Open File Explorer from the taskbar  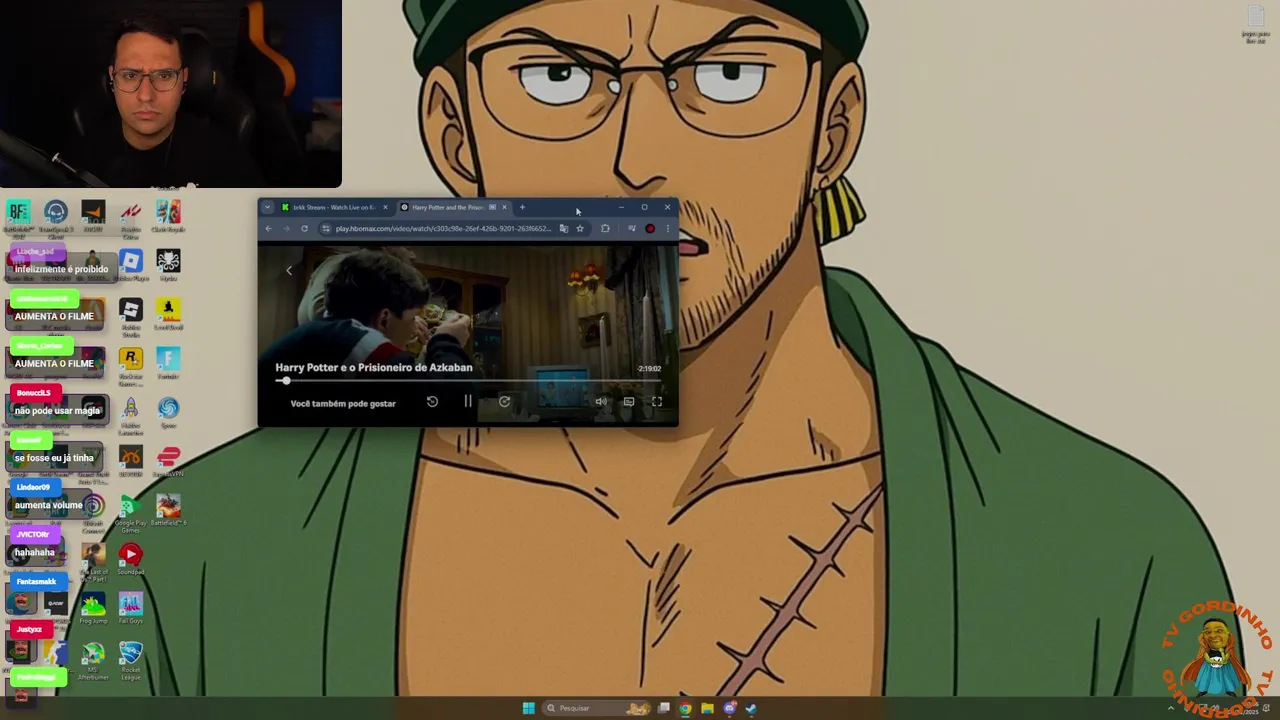(707, 708)
